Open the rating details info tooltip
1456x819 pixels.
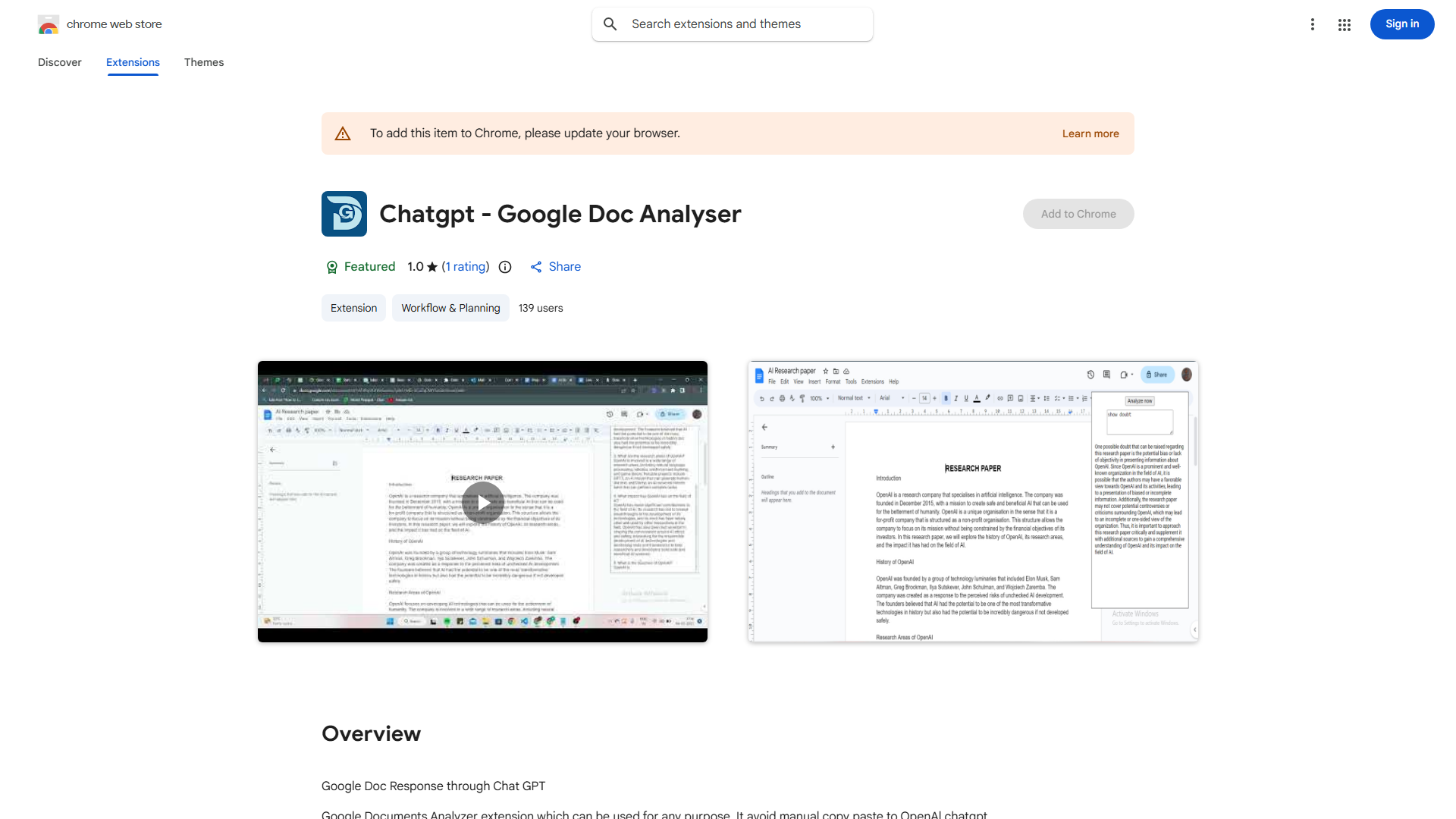[505, 267]
